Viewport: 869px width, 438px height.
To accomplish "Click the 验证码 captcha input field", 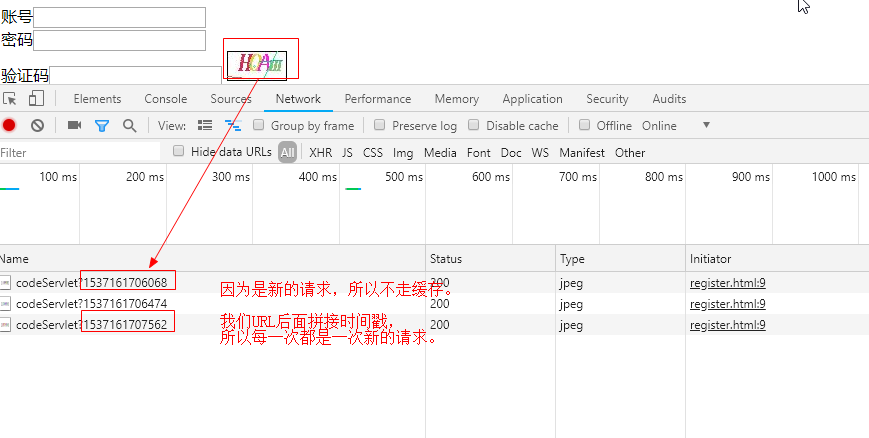I will (136, 75).
